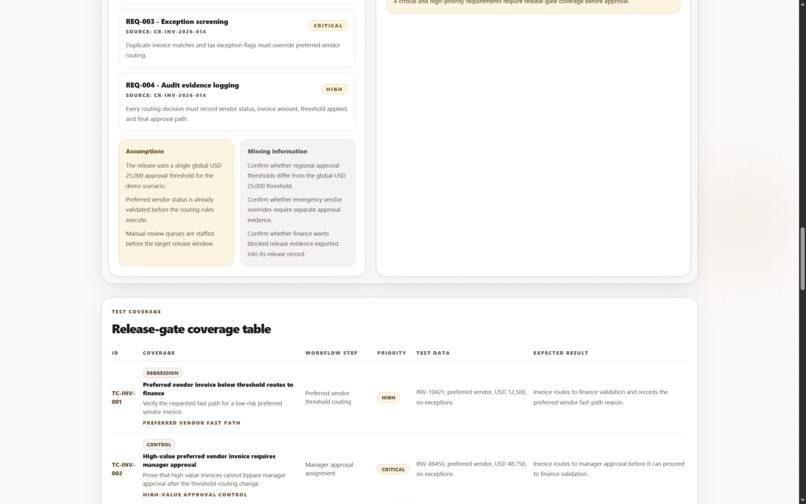Click 'Verify the requested fast path' description
The width and height of the screenshot is (806, 504).
pyautogui.click(x=212, y=408)
